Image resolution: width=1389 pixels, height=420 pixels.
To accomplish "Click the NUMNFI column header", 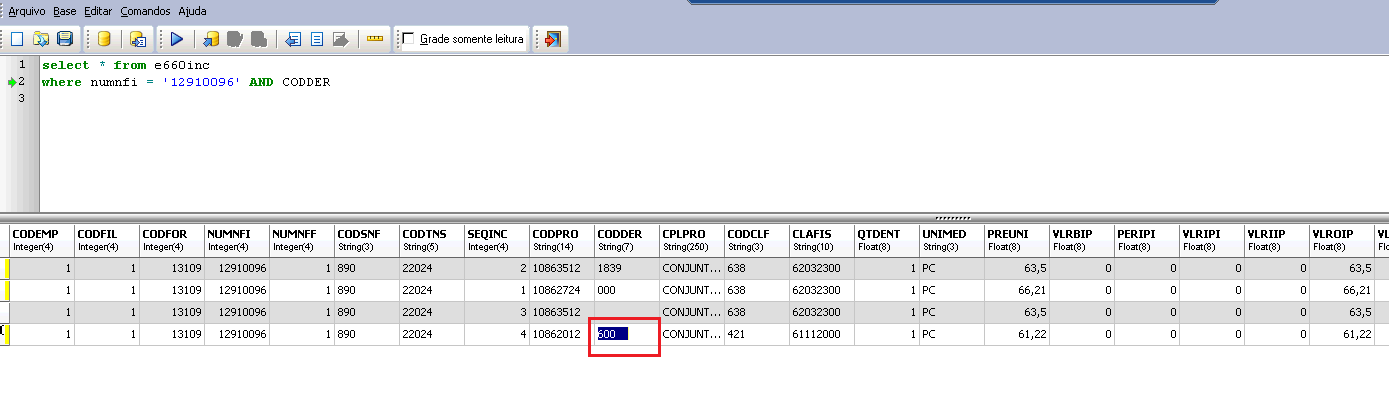I will tap(236, 239).
